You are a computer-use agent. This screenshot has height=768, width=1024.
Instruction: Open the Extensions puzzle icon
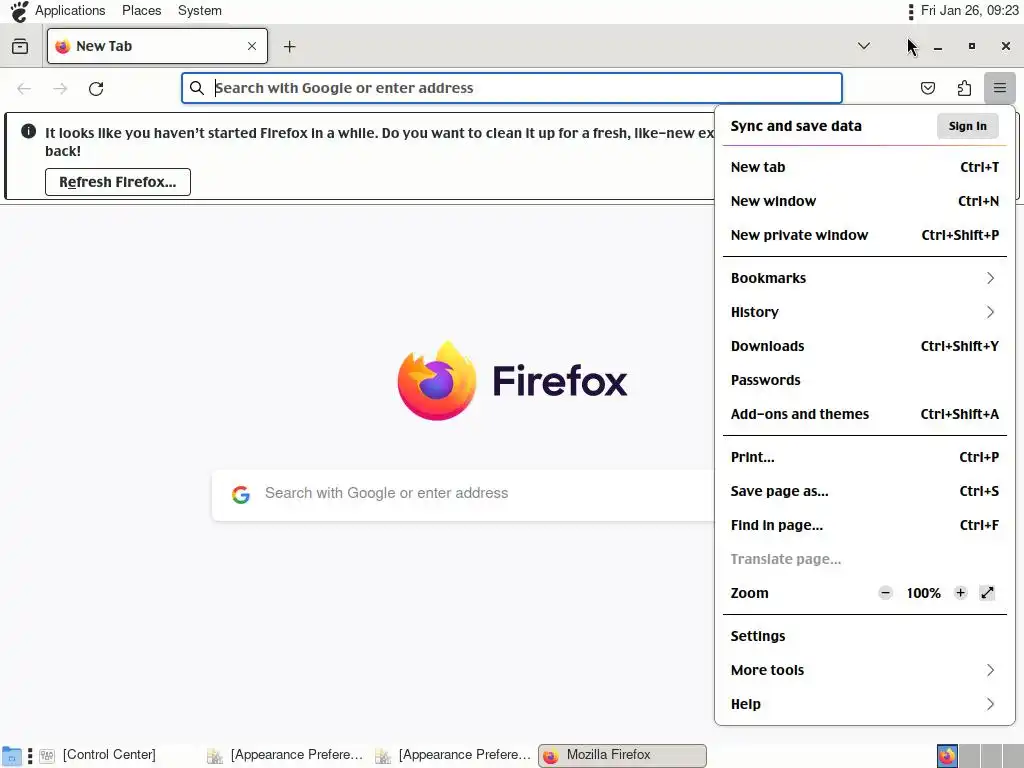(964, 88)
